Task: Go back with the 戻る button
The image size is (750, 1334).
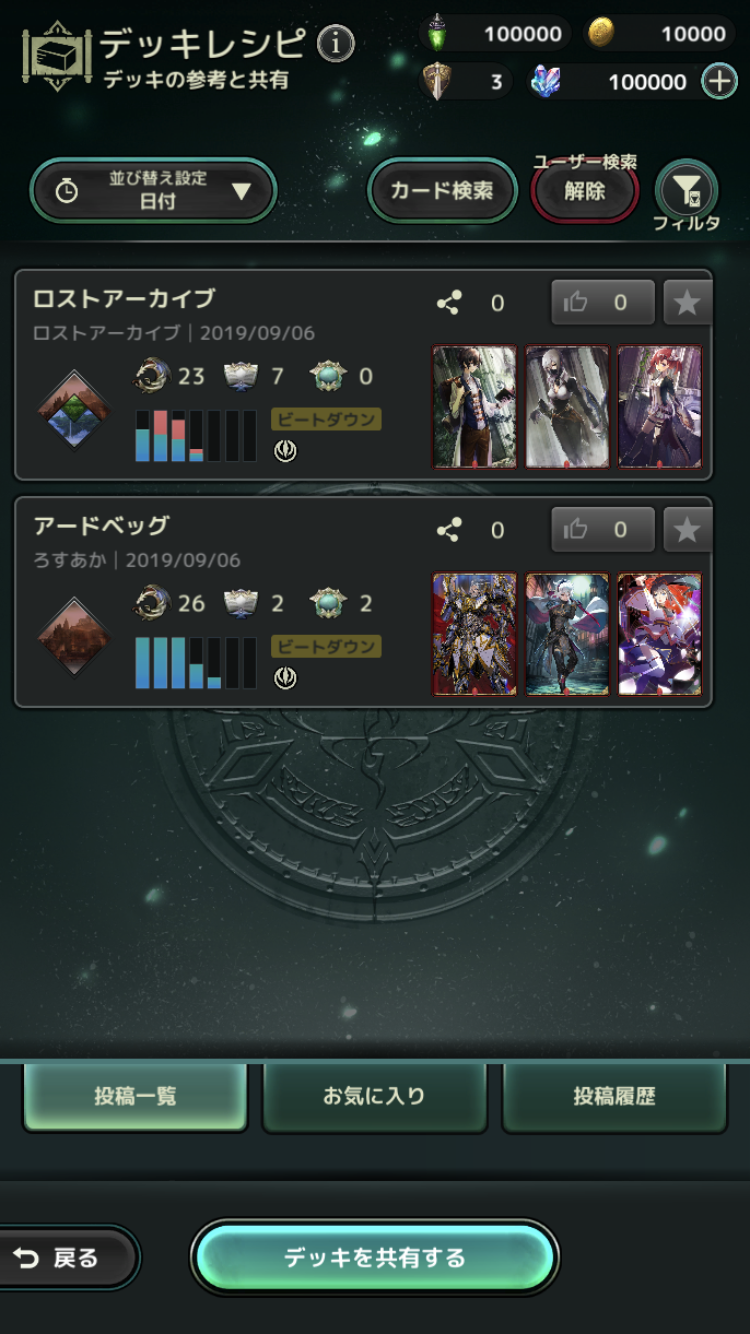Action: tap(66, 1258)
